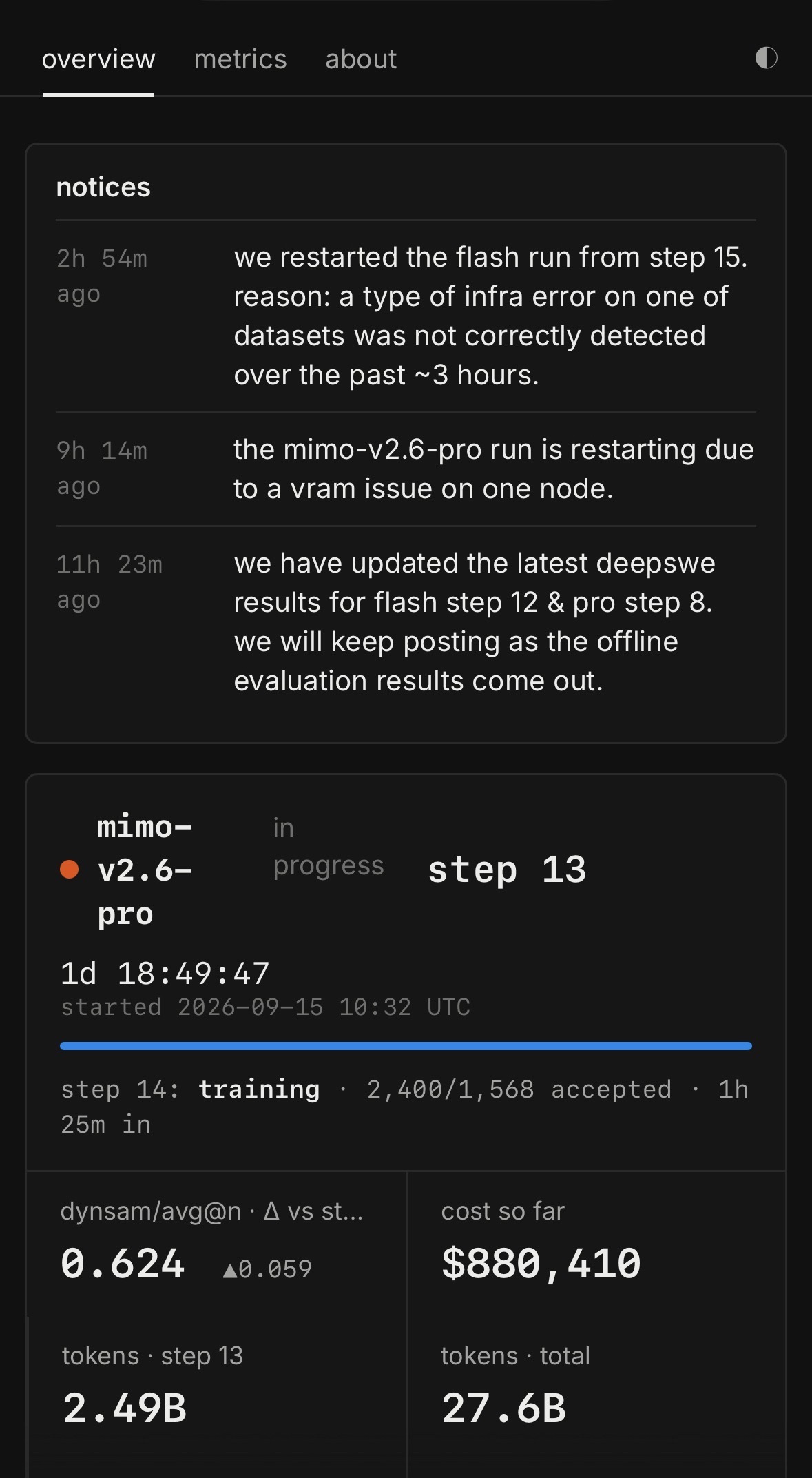
Task: Click the step 13 label
Action: [507, 870]
